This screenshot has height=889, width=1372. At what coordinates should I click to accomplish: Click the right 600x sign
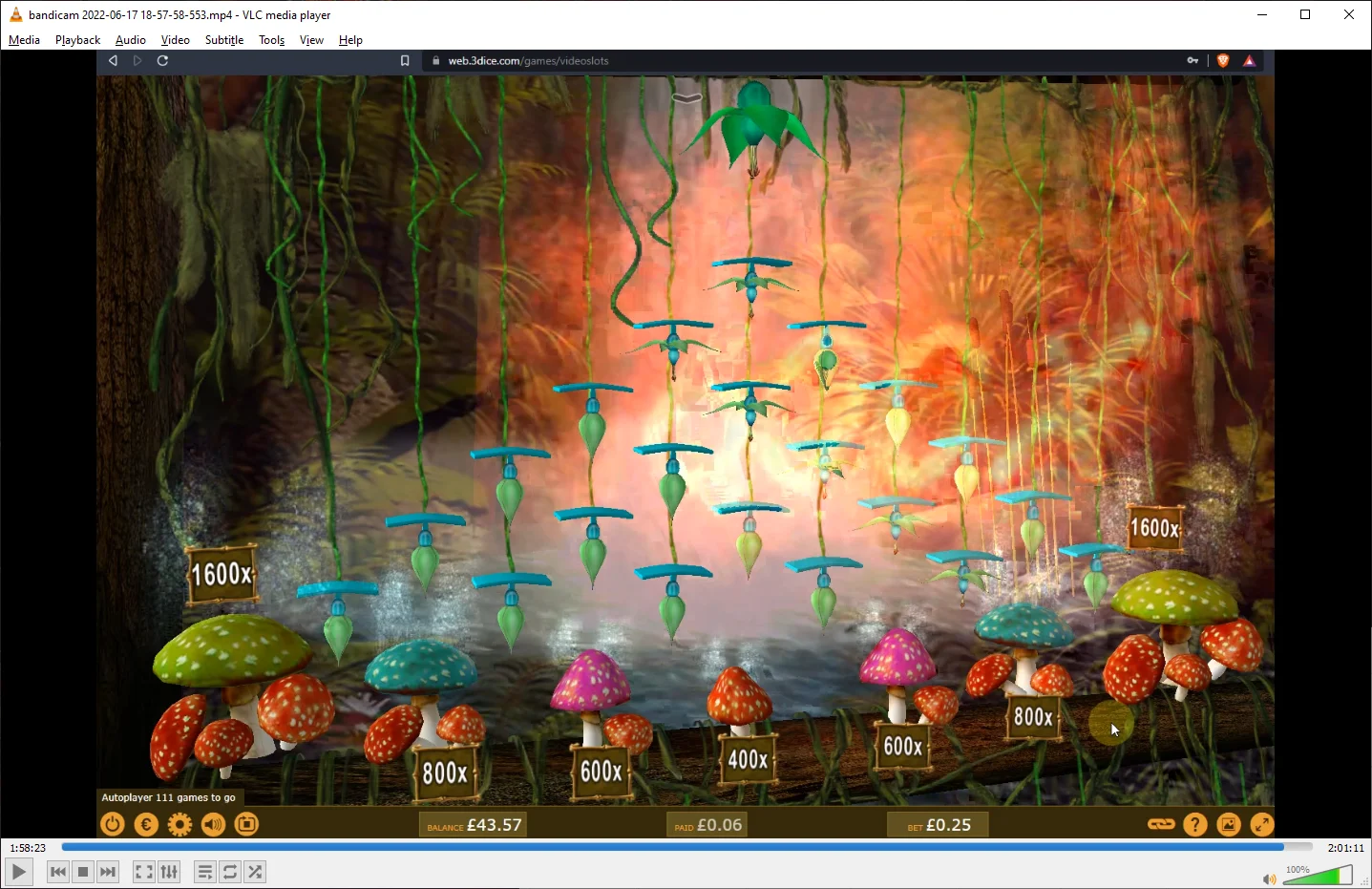(x=903, y=746)
